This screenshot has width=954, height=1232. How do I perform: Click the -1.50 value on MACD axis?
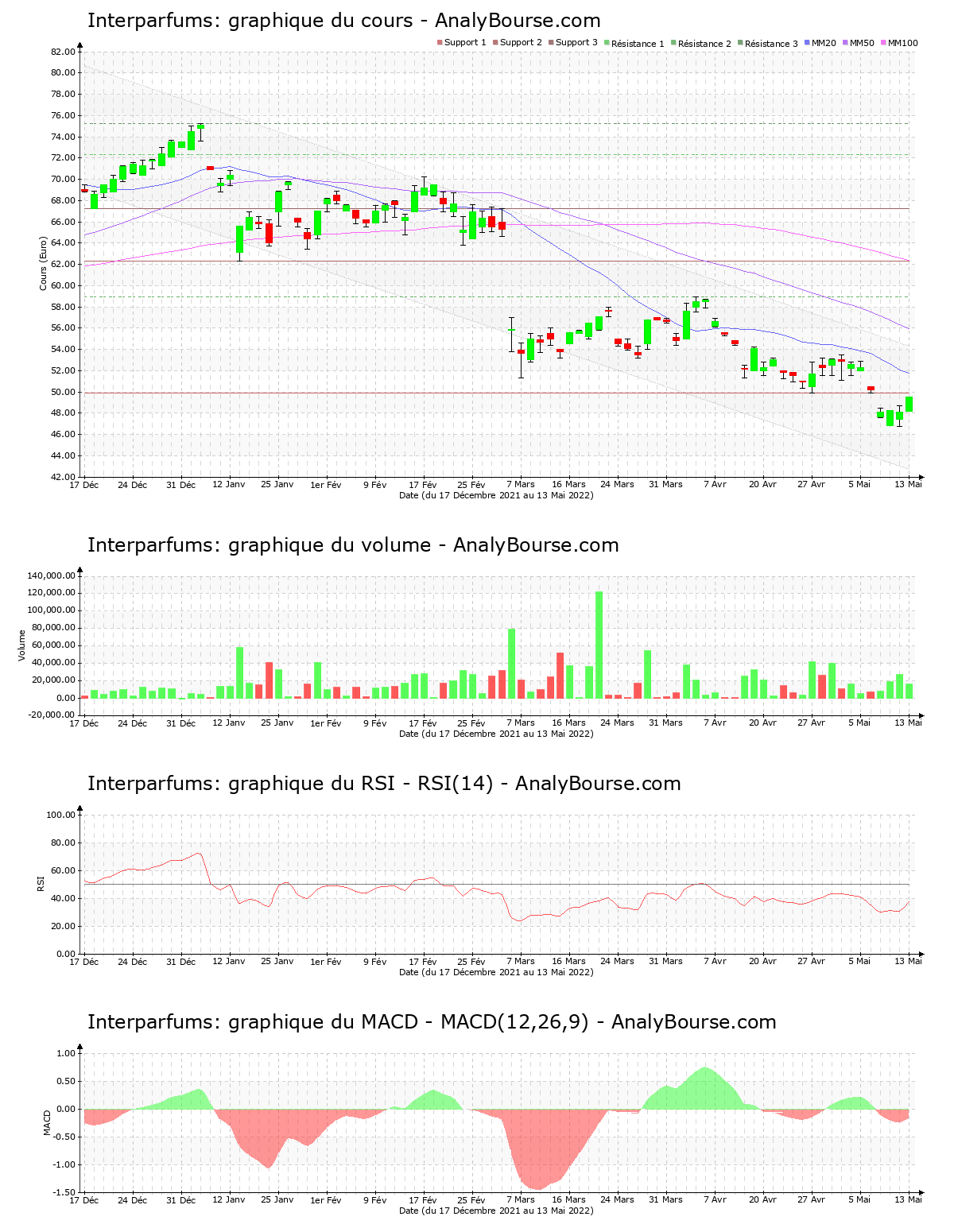click(66, 1192)
